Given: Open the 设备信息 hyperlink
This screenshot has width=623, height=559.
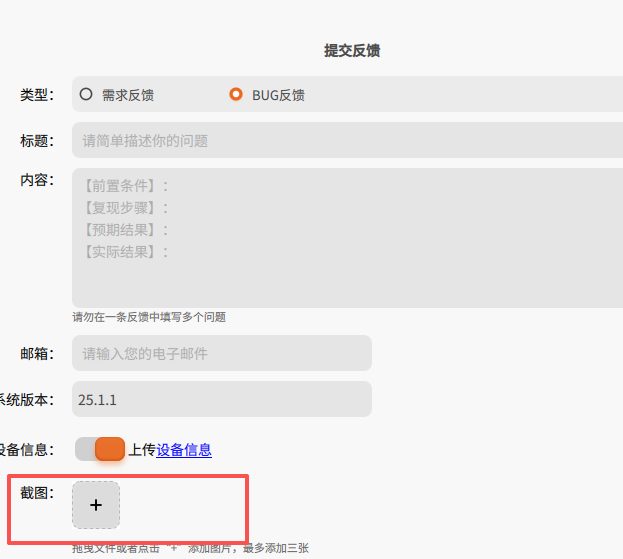Looking at the screenshot, I should pos(184,450).
